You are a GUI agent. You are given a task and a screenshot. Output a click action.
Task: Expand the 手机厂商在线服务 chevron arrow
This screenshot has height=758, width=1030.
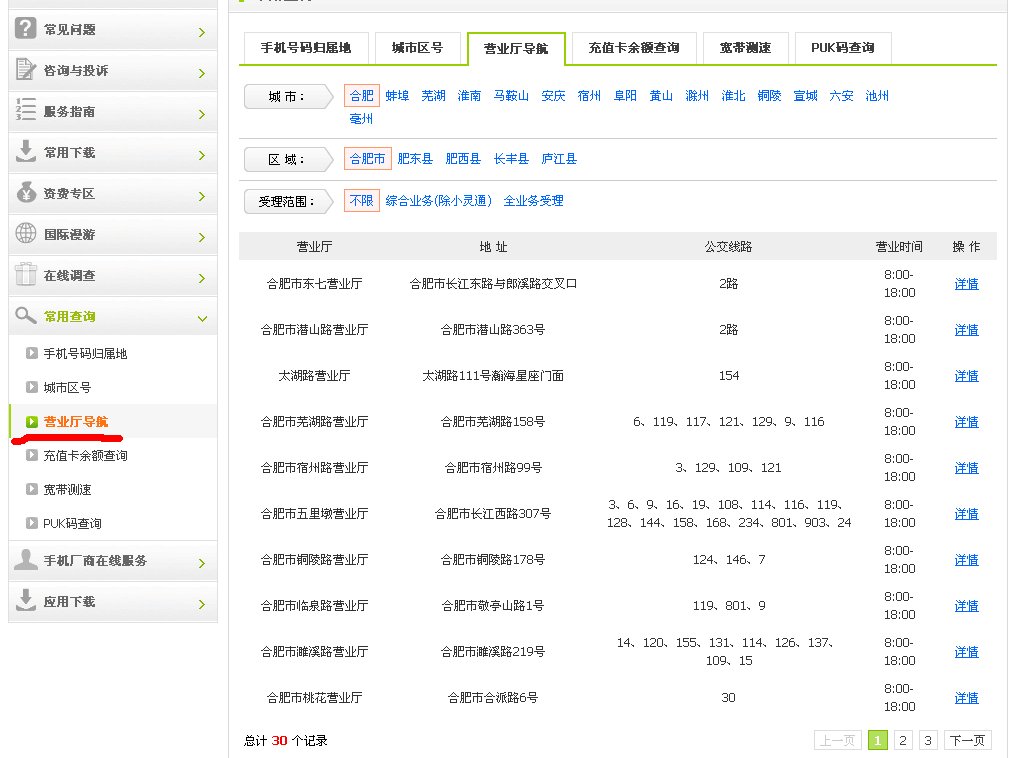coord(202,564)
